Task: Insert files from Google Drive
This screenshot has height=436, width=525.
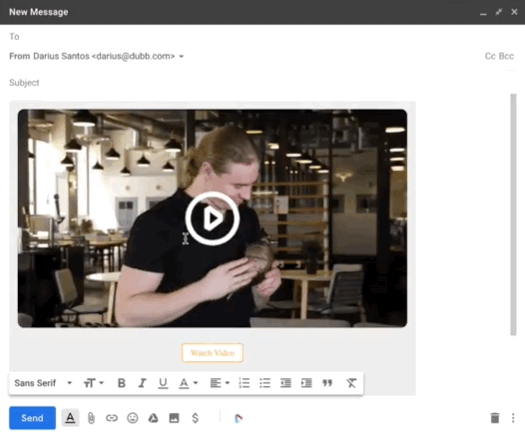Action: coord(153,418)
